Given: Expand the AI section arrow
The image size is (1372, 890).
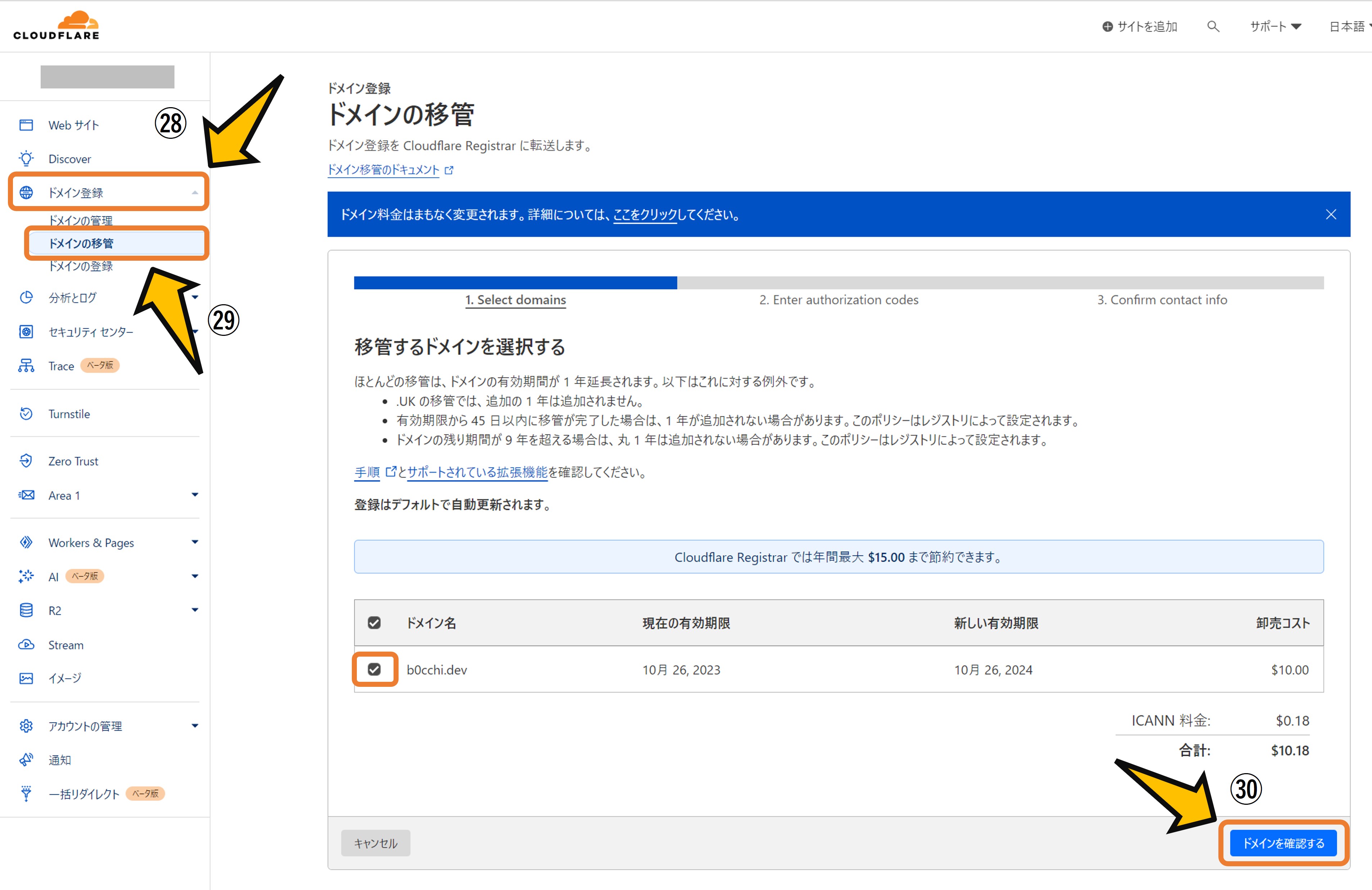Looking at the screenshot, I should click(195, 576).
